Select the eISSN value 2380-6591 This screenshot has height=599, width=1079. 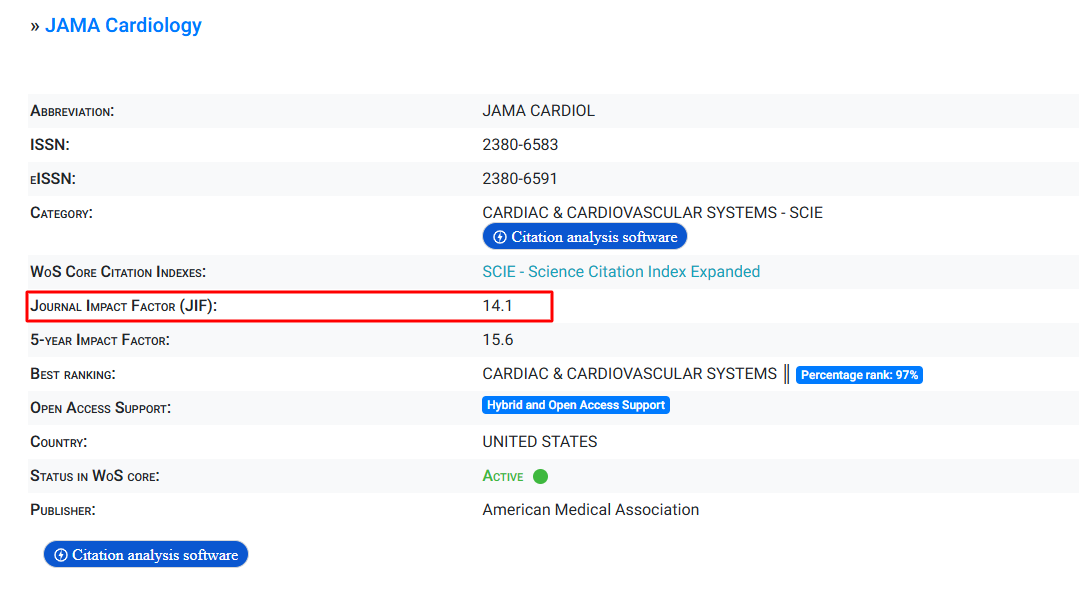point(520,179)
